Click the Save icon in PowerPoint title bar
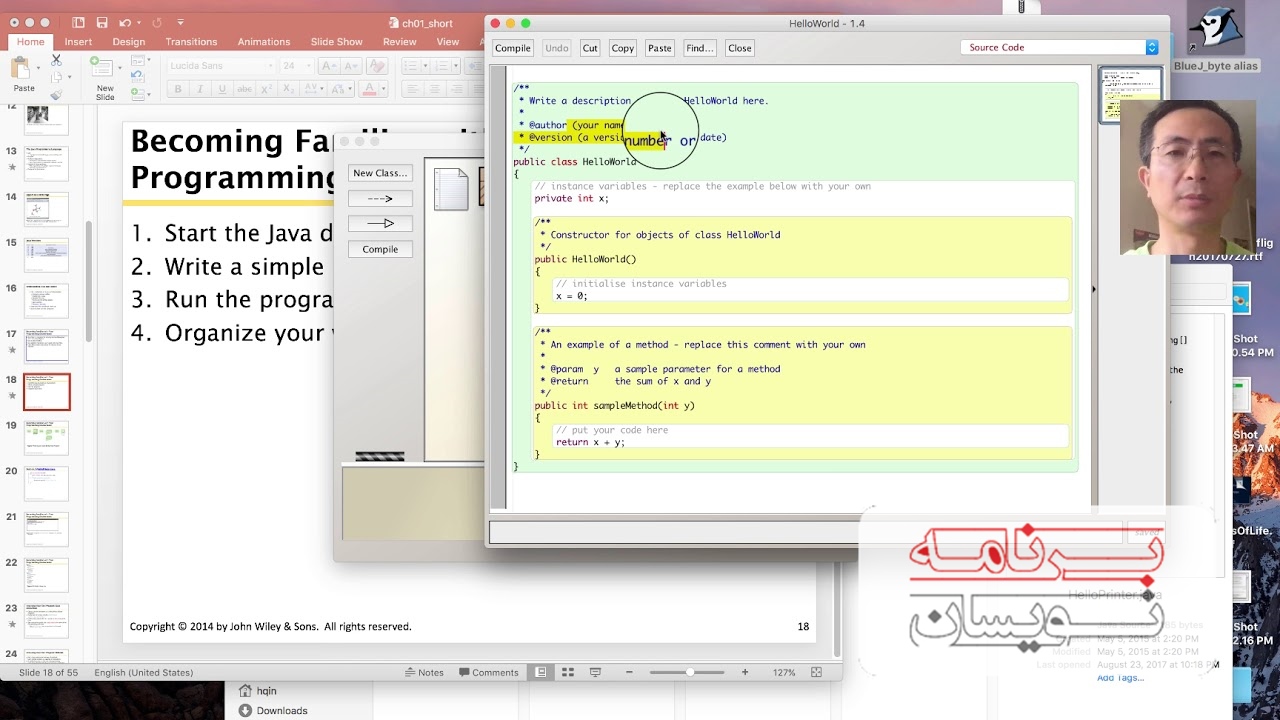Screen dimensions: 1280x720 (102, 22)
